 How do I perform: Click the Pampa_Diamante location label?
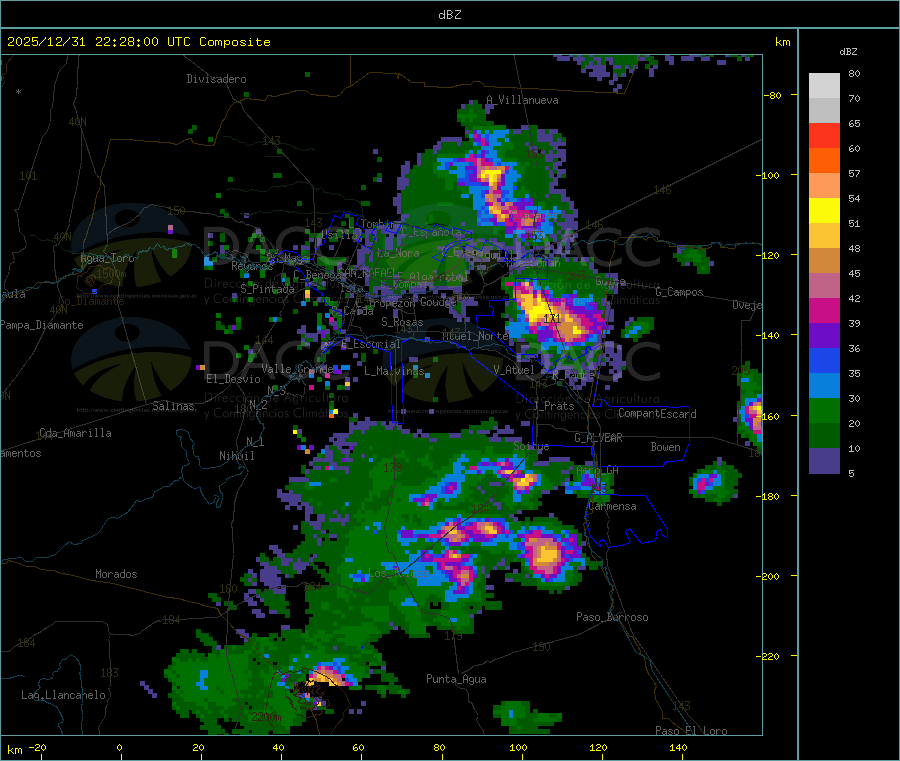coord(41,325)
